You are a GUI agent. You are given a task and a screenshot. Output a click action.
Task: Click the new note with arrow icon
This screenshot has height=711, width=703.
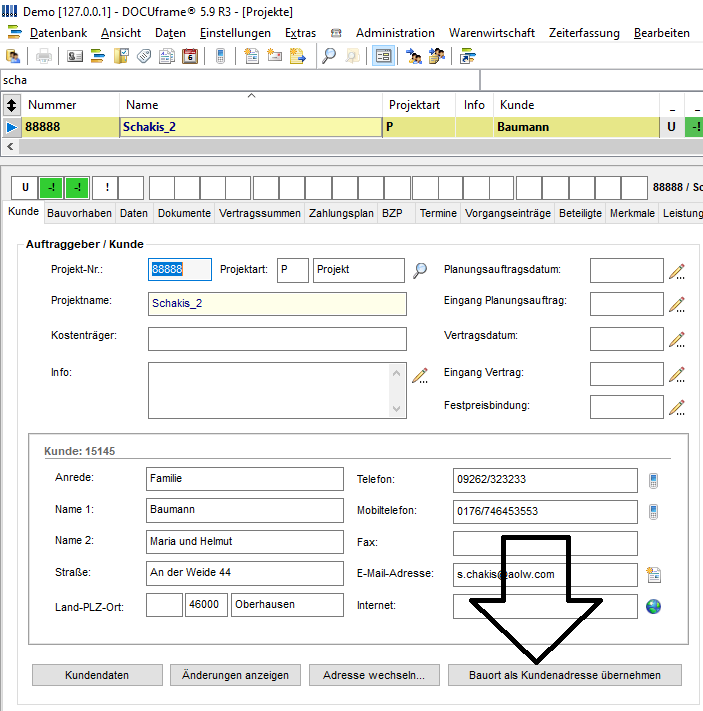pyautogui.click(x=298, y=57)
